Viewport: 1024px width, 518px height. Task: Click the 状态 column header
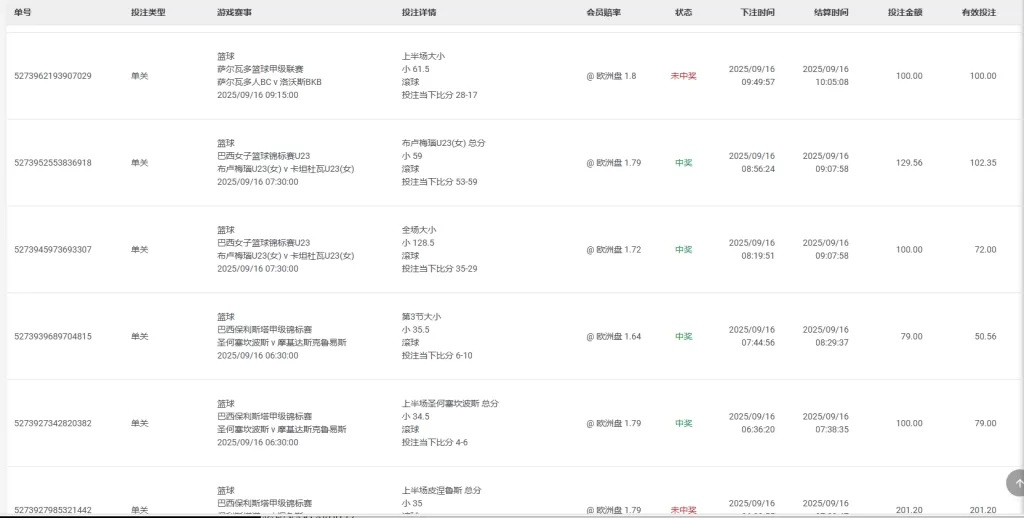684,13
